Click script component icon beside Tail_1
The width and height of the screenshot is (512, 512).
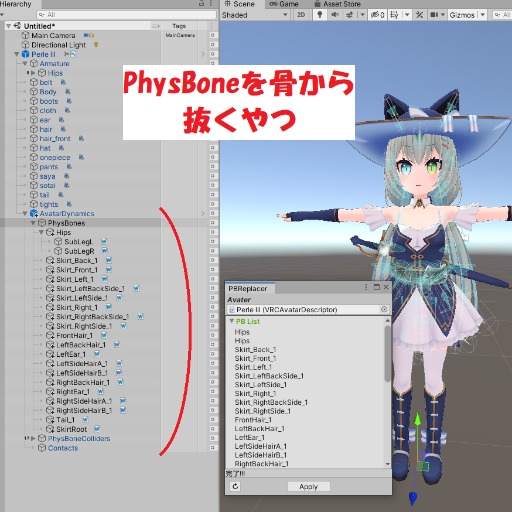pyautogui.click(x=85, y=419)
